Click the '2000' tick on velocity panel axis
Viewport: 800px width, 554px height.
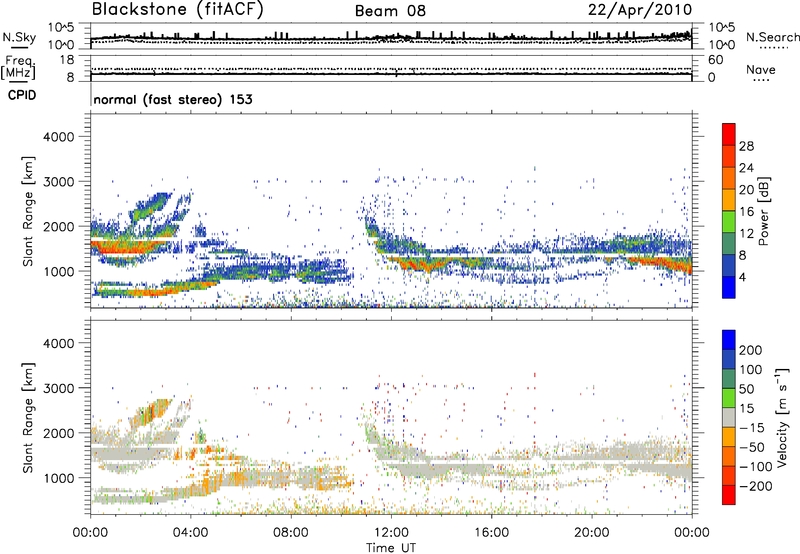click(58, 434)
